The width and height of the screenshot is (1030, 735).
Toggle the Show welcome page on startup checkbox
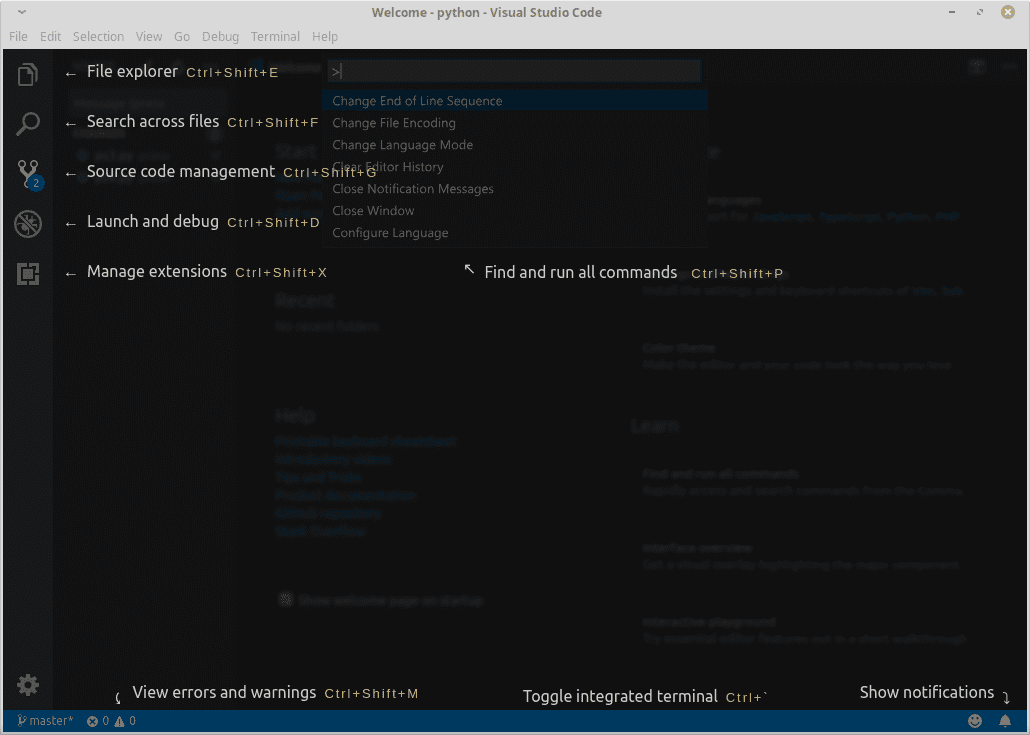286,599
